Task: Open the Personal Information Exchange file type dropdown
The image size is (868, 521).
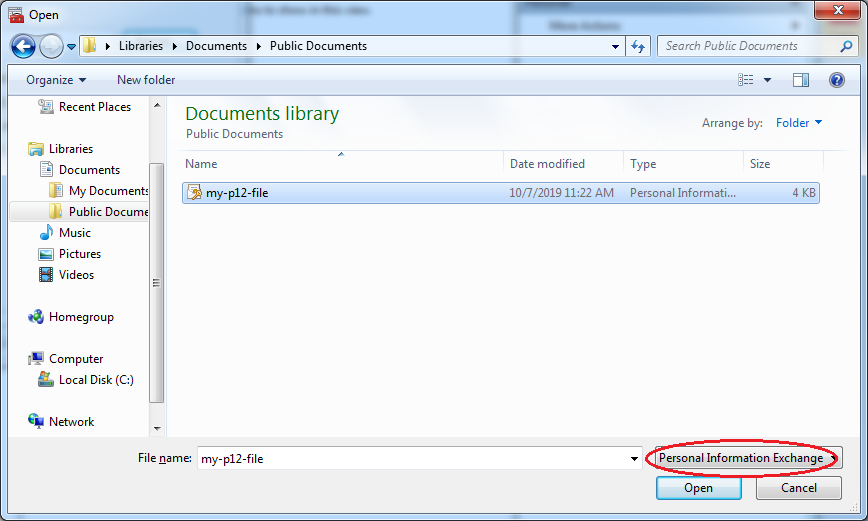Action: pos(746,458)
